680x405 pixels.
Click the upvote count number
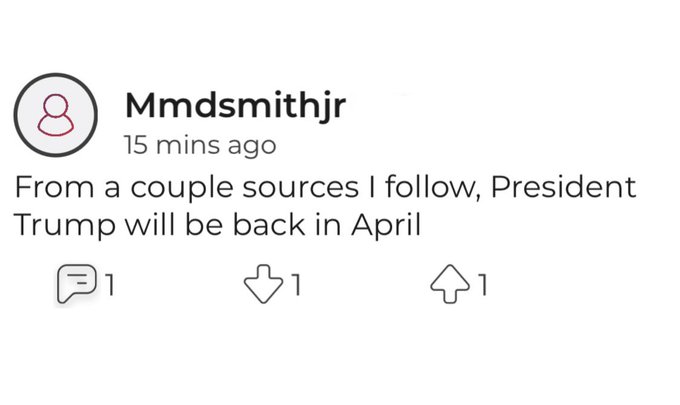click(x=484, y=288)
